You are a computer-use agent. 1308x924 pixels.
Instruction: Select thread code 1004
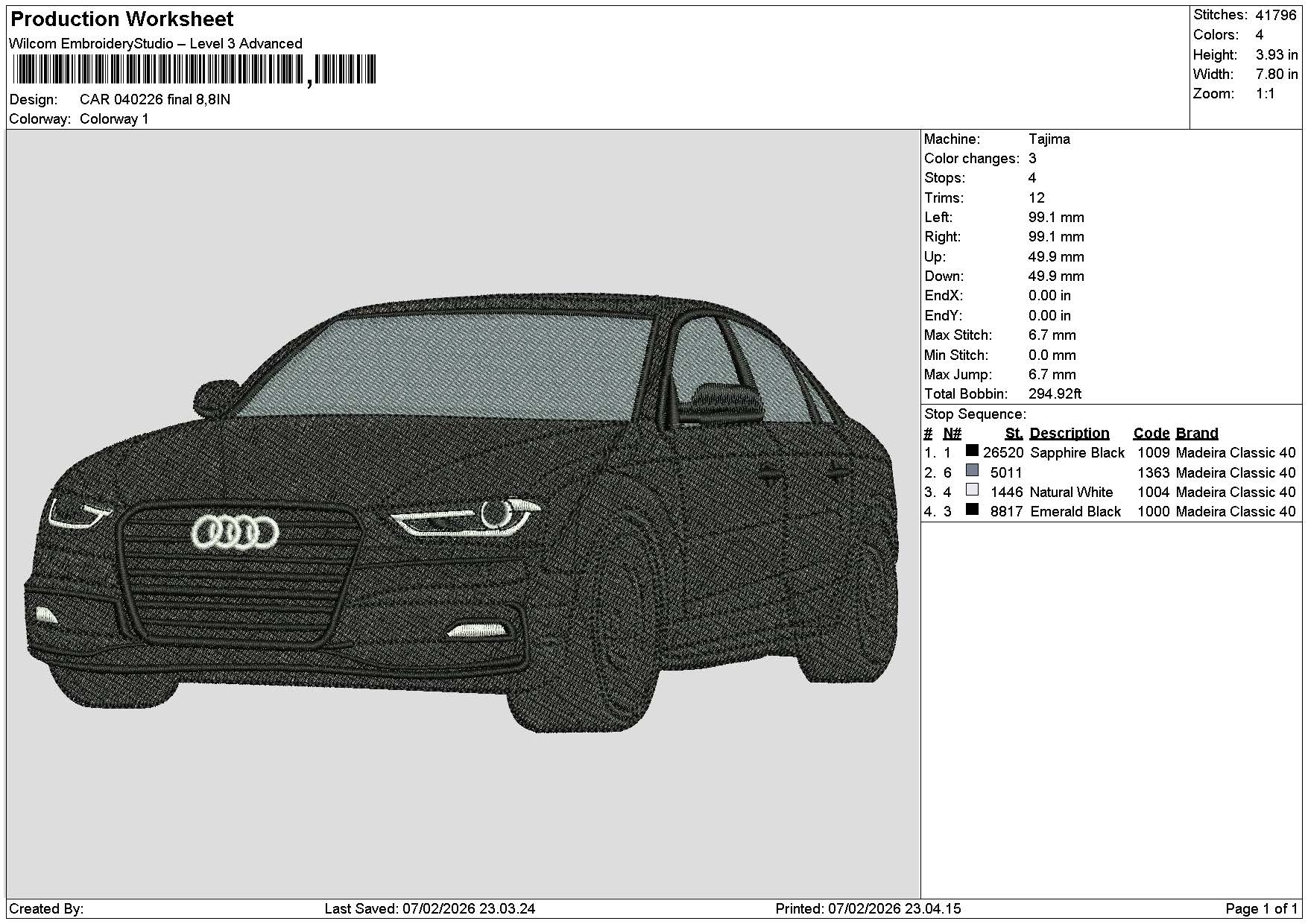point(1153,493)
